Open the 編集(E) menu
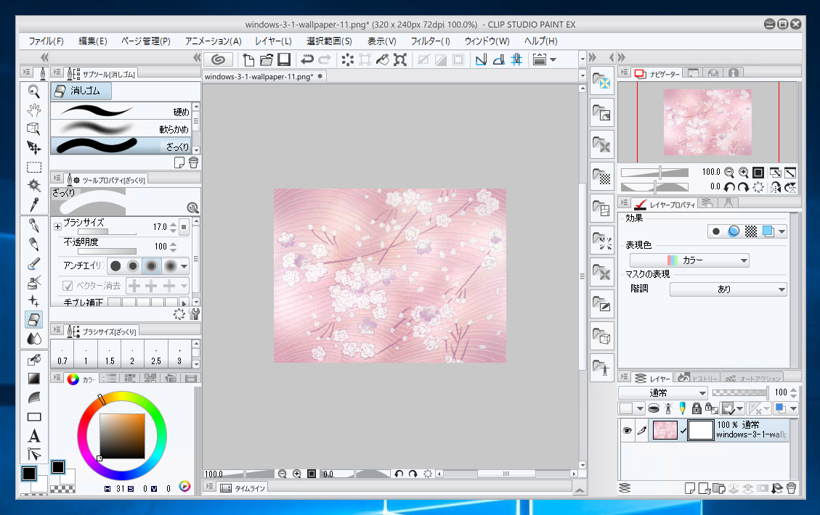 click(93, 41)
